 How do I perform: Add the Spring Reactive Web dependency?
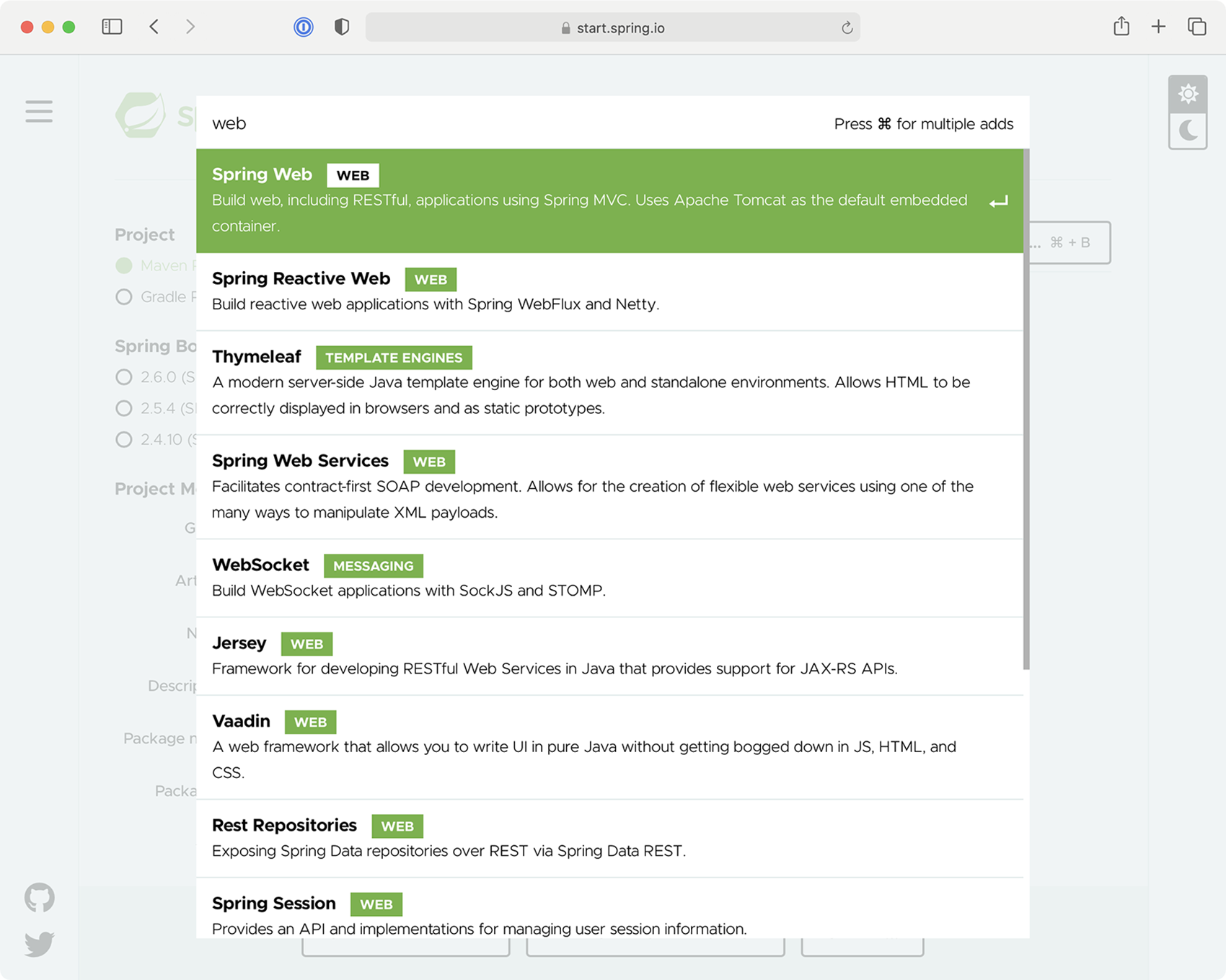click(609, 291)
